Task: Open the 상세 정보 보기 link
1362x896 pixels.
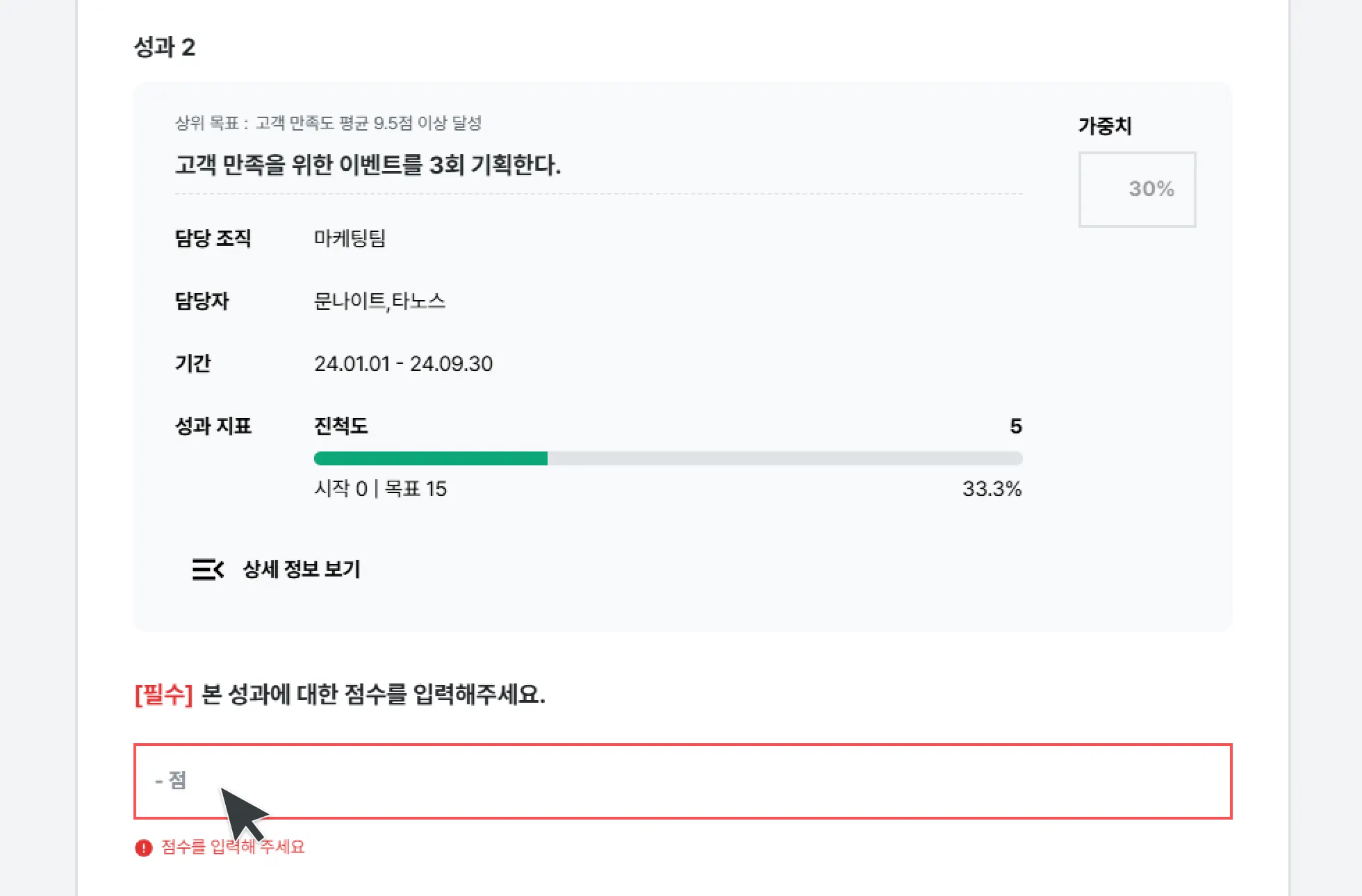Action: (302, 570)
